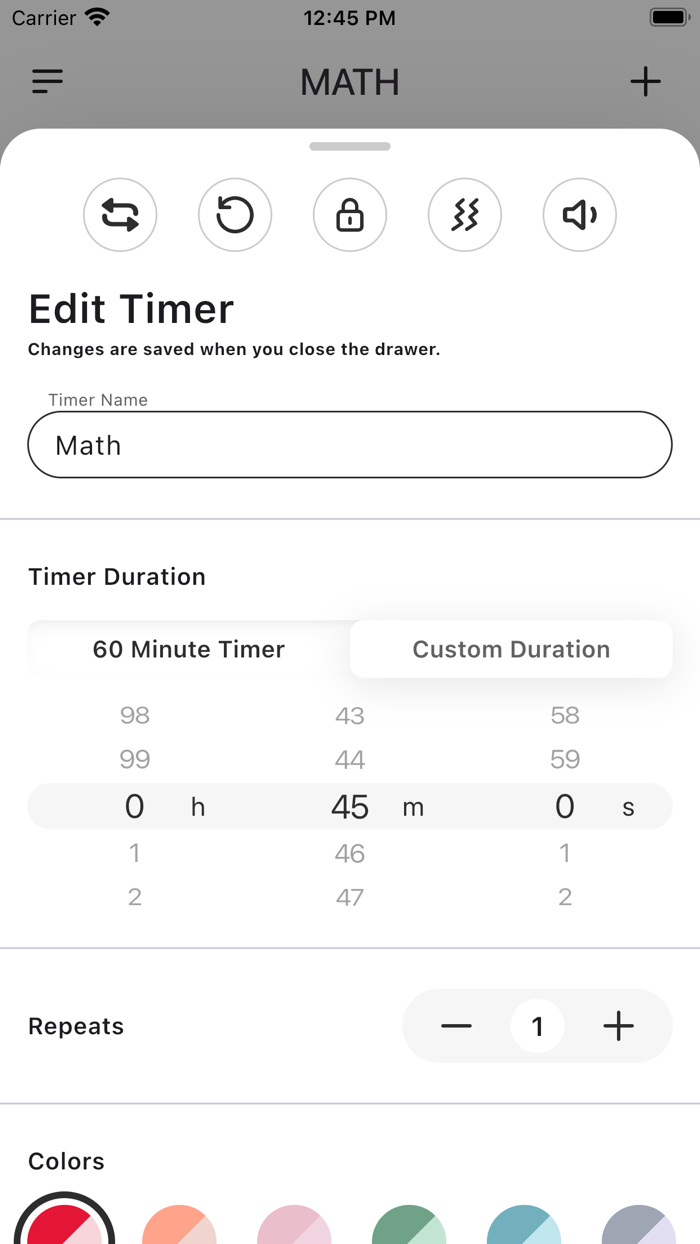Add a new timer with the plus icon

point(646,81)
